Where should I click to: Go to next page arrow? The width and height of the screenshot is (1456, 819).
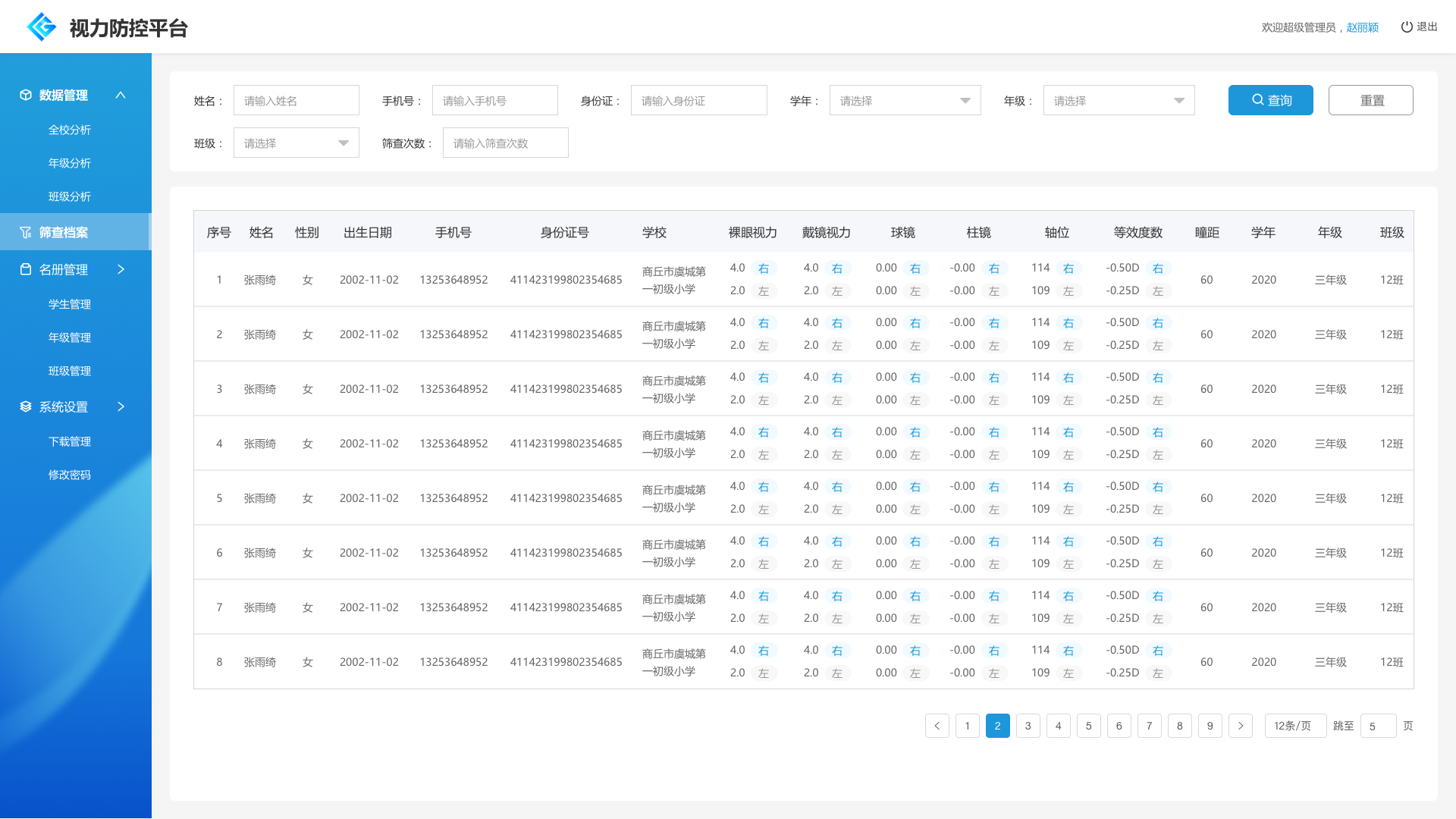pos(1241,726)
